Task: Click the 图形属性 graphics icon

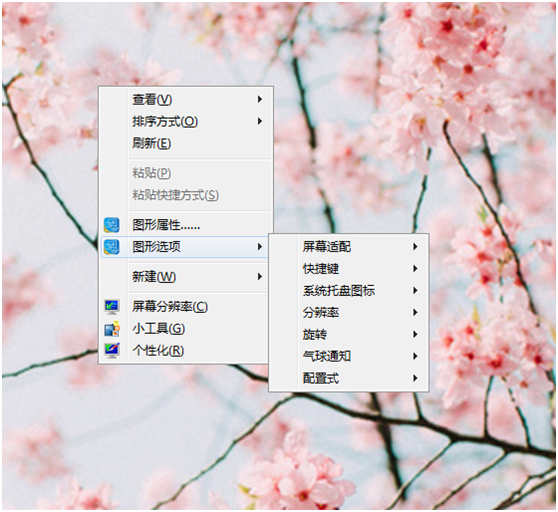Action: pyautogui.click(x=111, y=225)
